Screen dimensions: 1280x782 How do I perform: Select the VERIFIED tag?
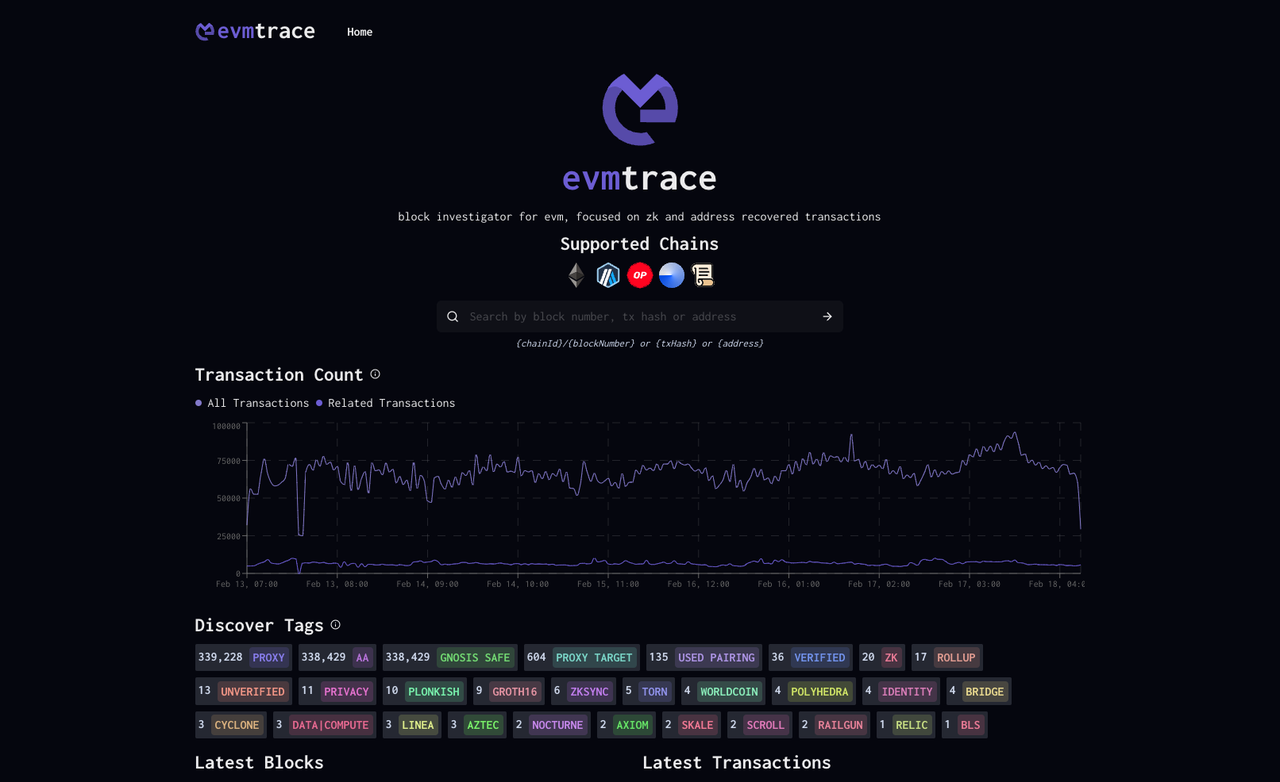821,657
